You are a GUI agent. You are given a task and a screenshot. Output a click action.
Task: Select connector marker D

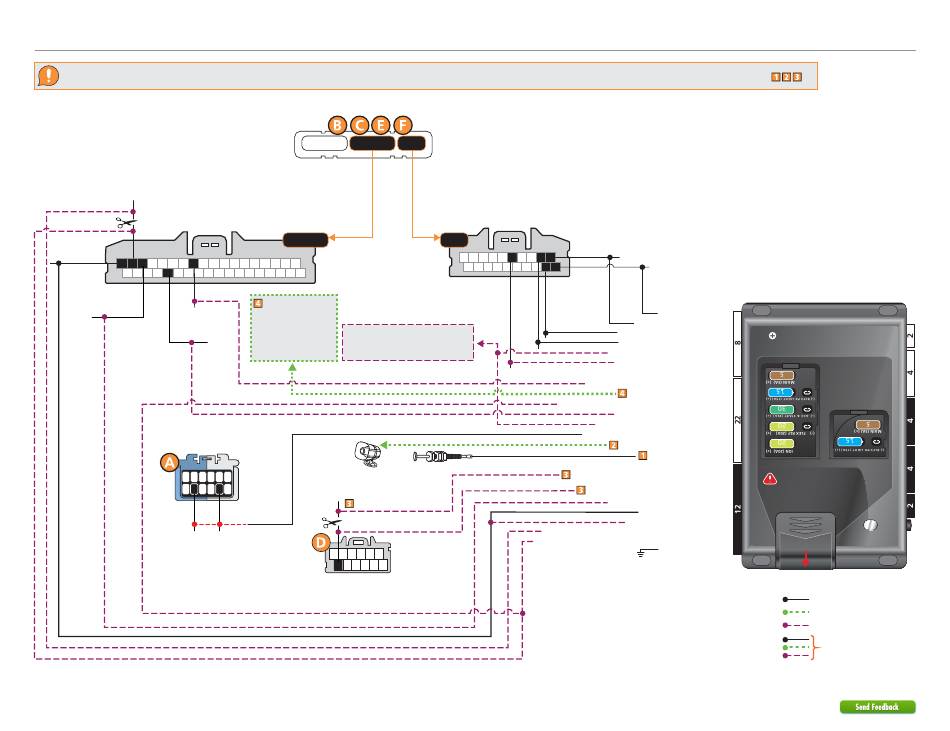[321, 542]
